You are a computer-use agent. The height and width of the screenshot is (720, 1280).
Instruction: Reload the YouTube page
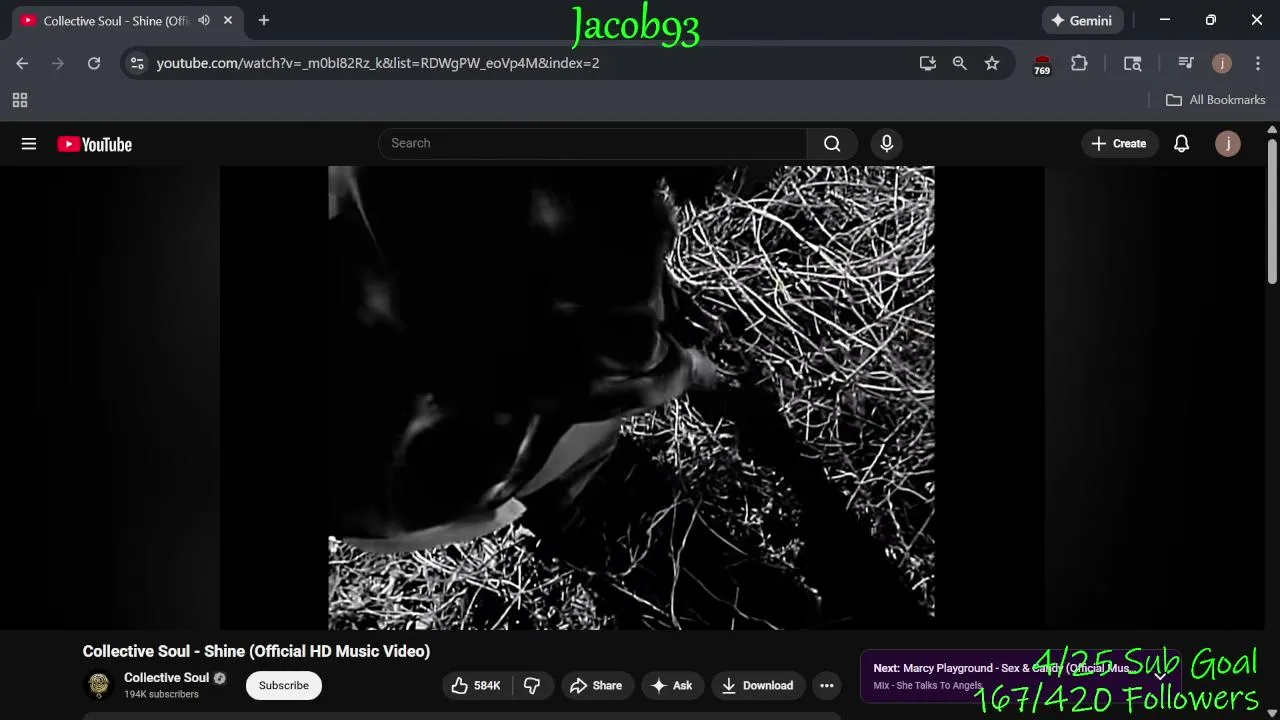pyautogui.click(x=94, y=63)
